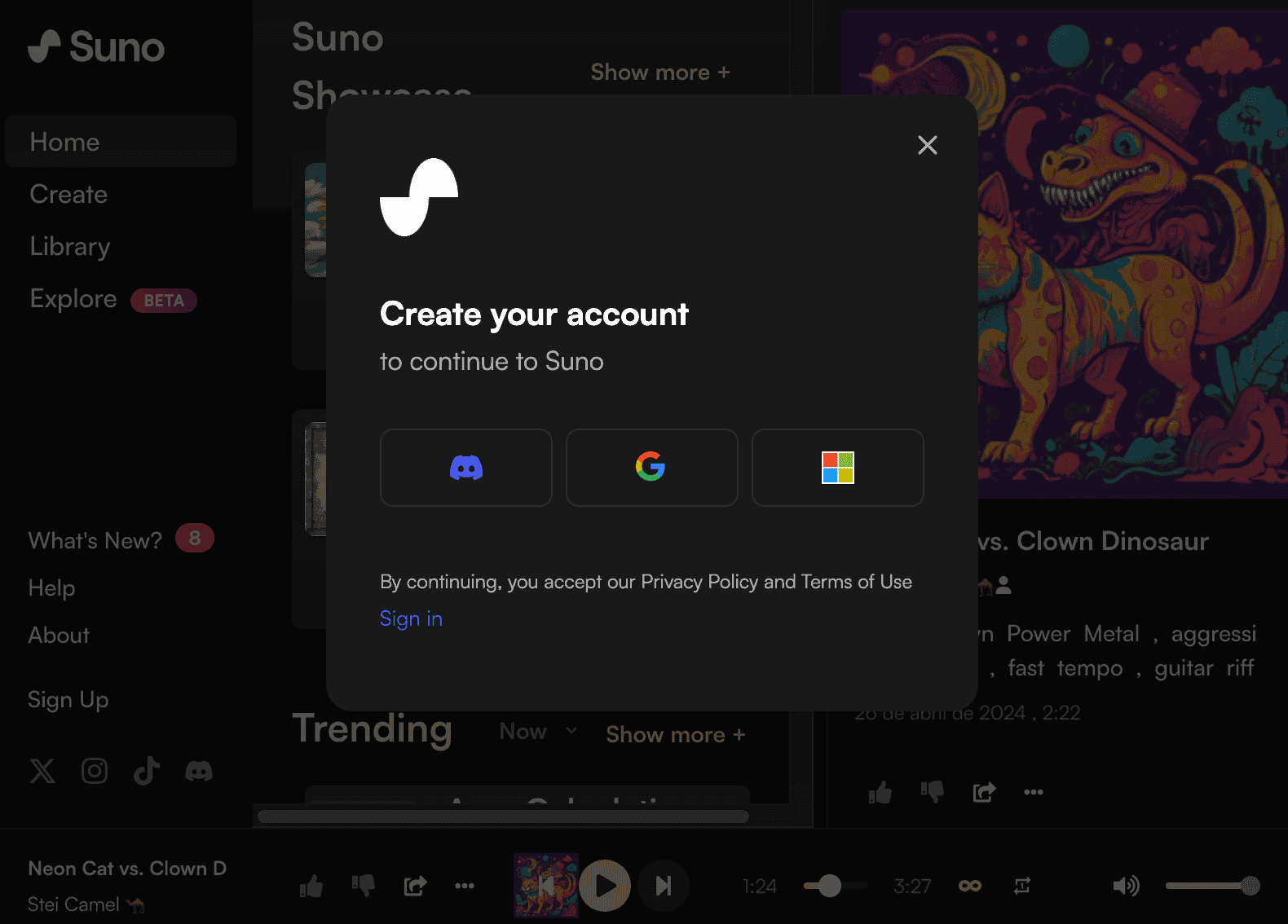Play the current song
1288x924 pixels.
coord(605,886)
